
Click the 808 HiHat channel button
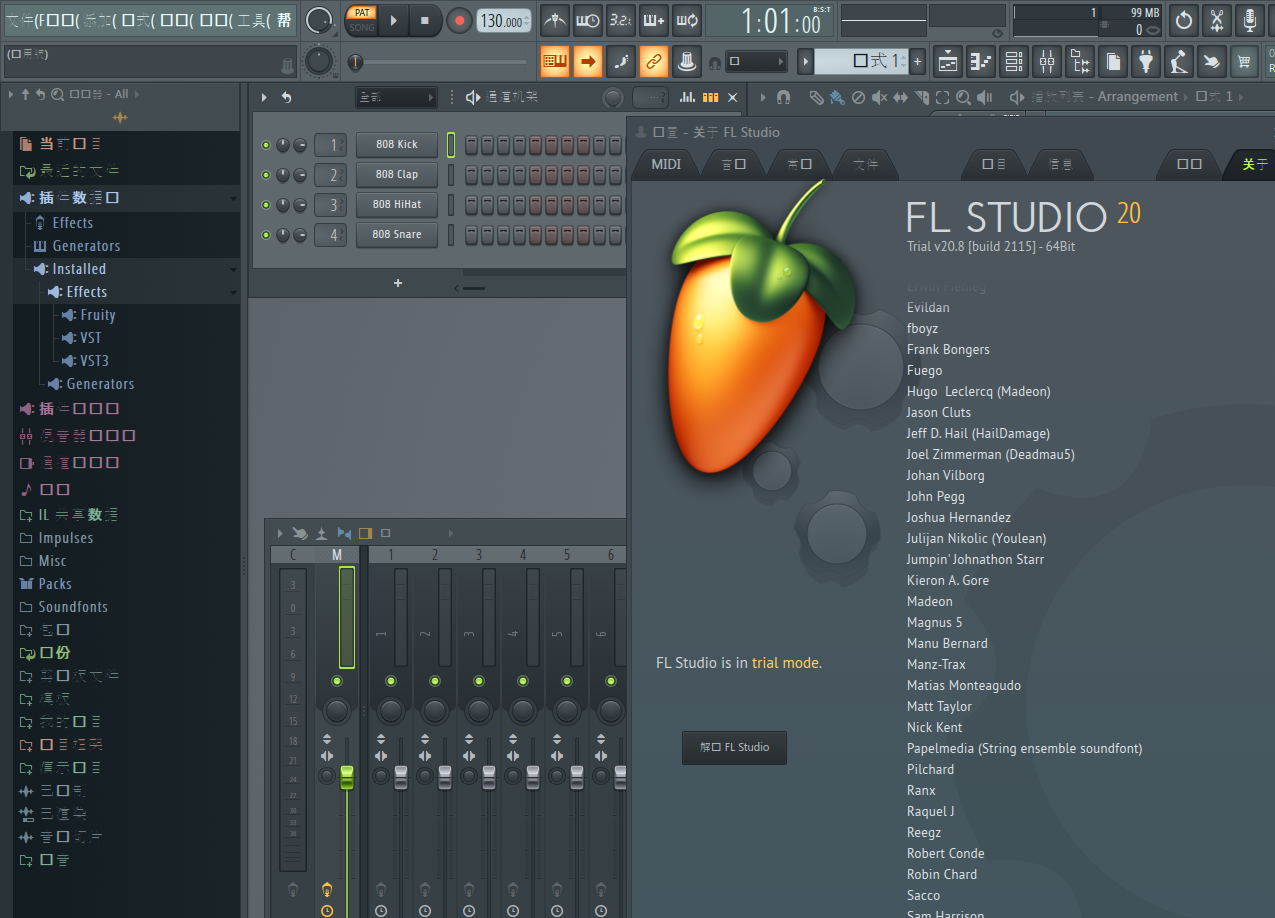click(x=397, y=205)
